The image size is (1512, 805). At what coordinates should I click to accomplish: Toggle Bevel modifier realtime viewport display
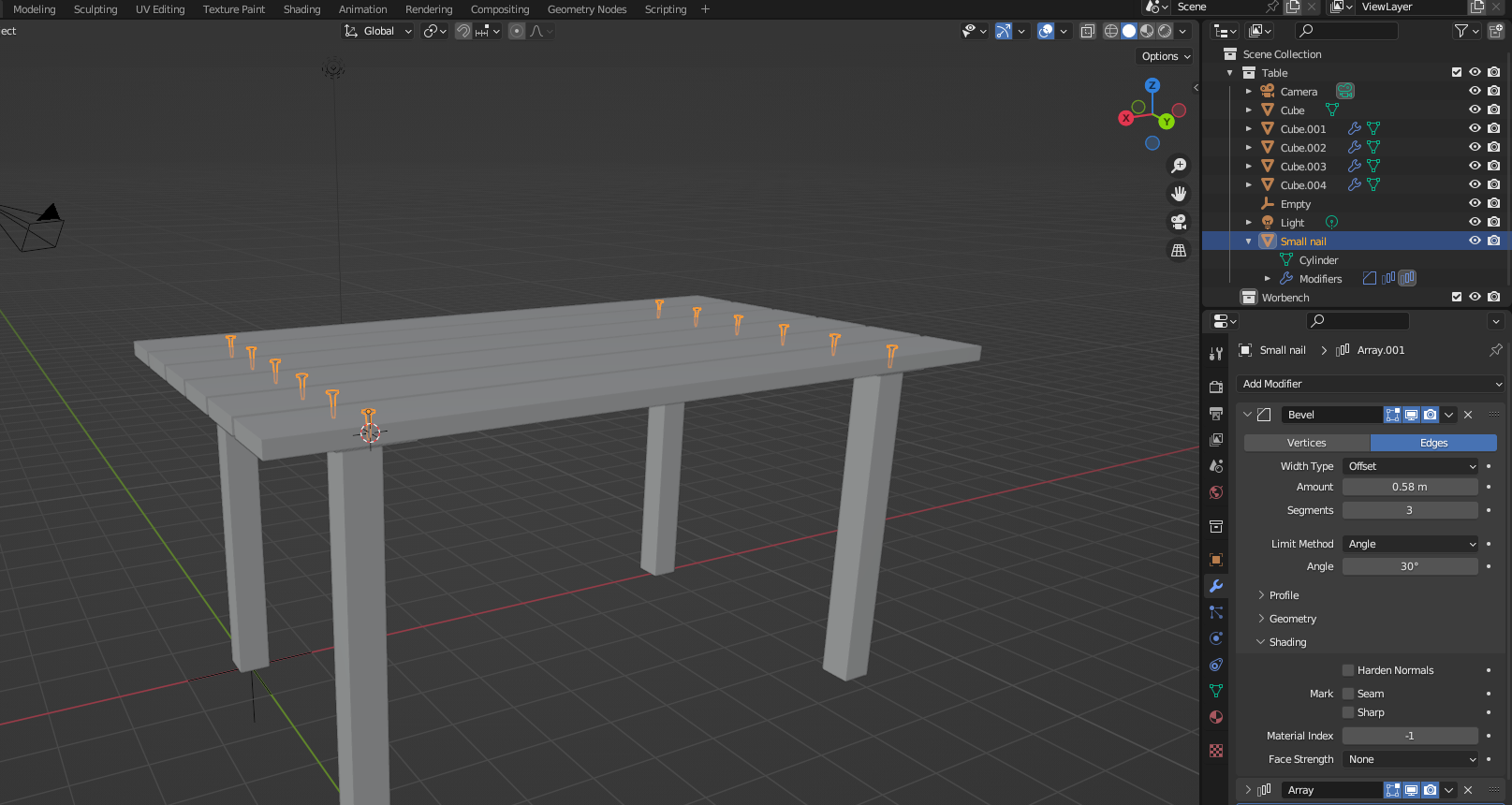click(x=1411, y=415)
